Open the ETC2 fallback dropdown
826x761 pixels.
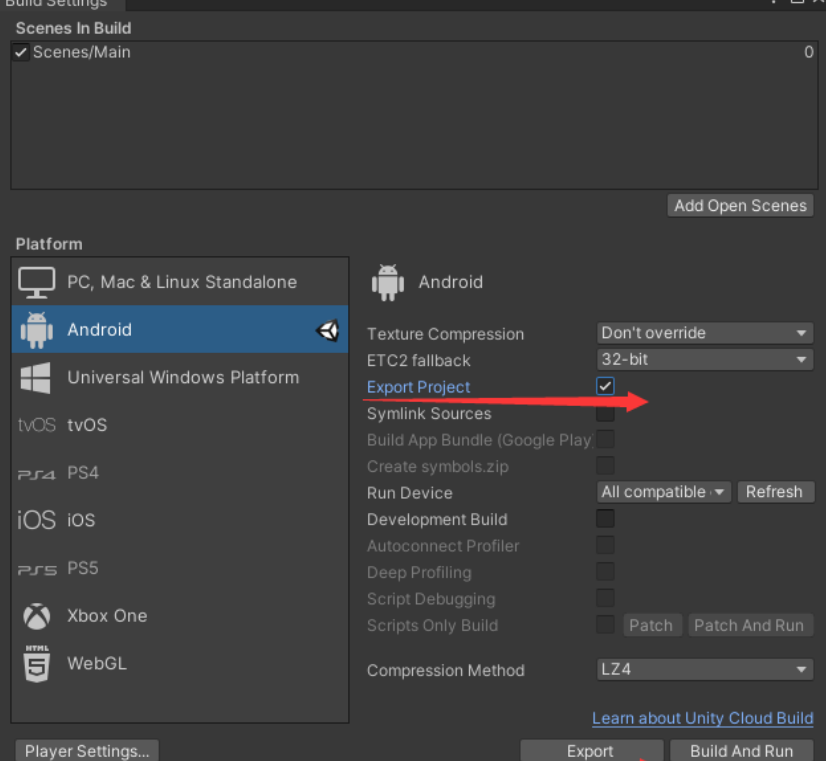pyautogui.click(x=705, y=360)
